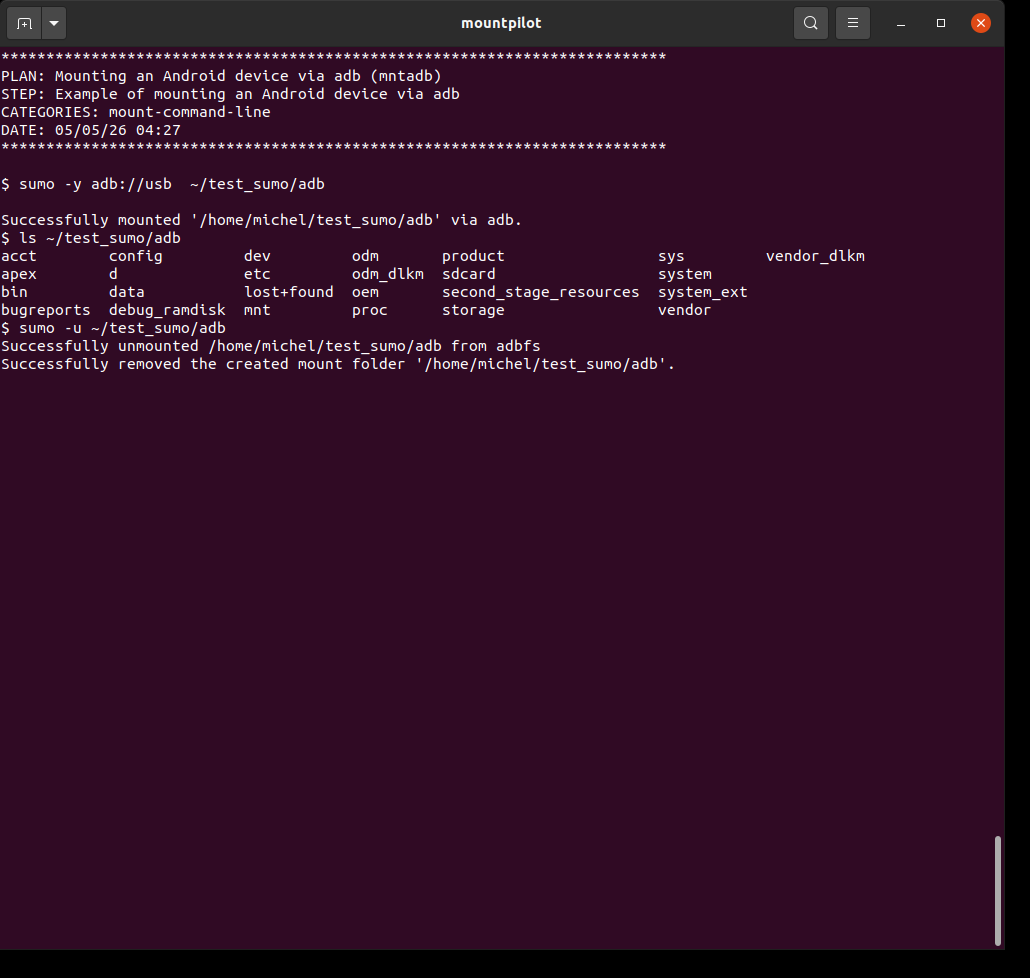
Task: Click 'CATEGORIES: mount-command-line' text
Action: click(x=135, y=112)
